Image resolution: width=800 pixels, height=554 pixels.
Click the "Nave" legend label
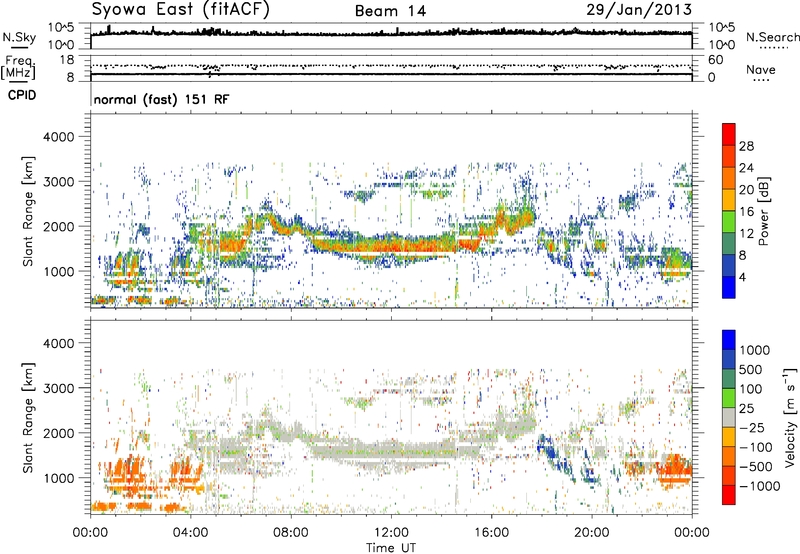click(x=761, y=69)
